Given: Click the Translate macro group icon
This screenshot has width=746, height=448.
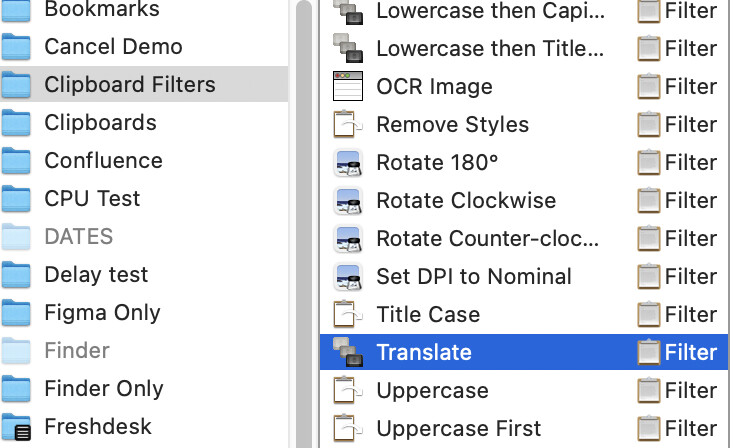Looking at the screenshot, I should point(348,352).
